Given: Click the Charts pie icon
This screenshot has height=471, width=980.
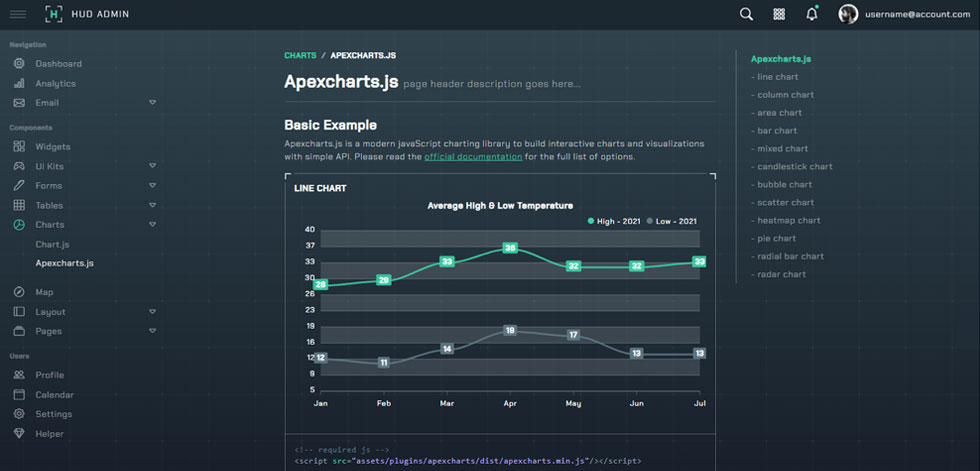Looking at the screenshot, I should tap(19, 224).
